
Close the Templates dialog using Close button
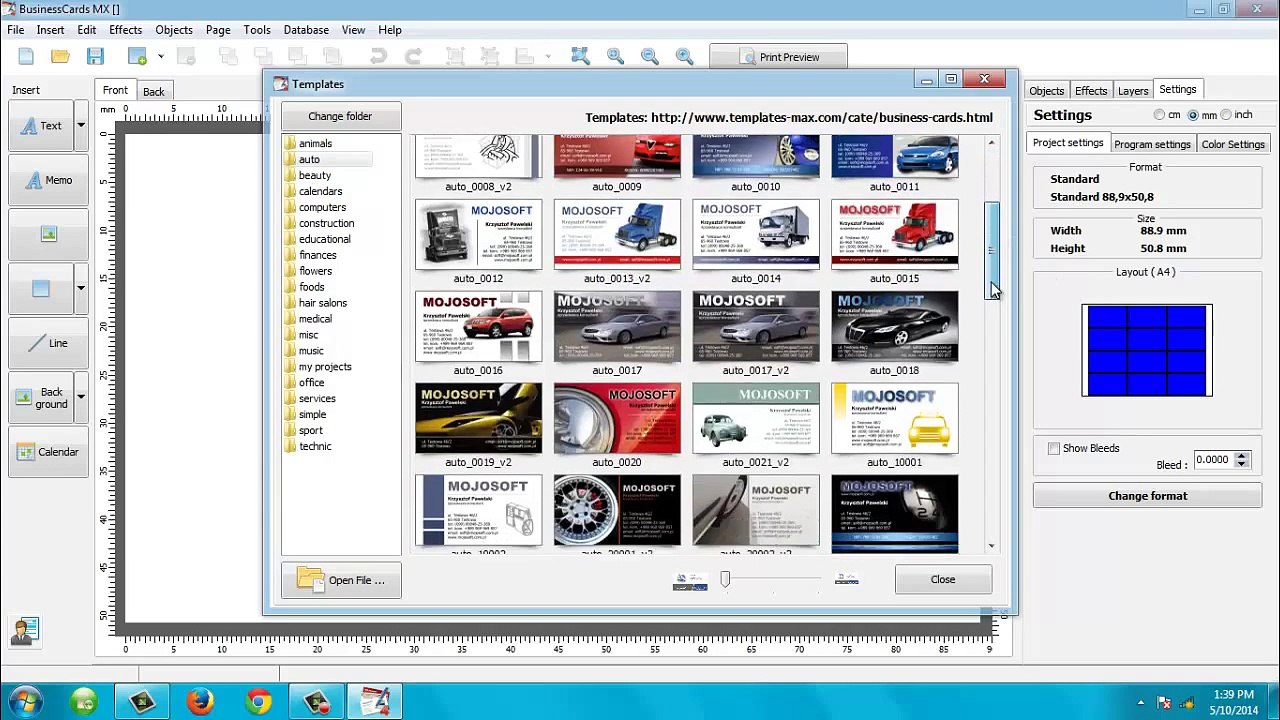pos(943,579)
